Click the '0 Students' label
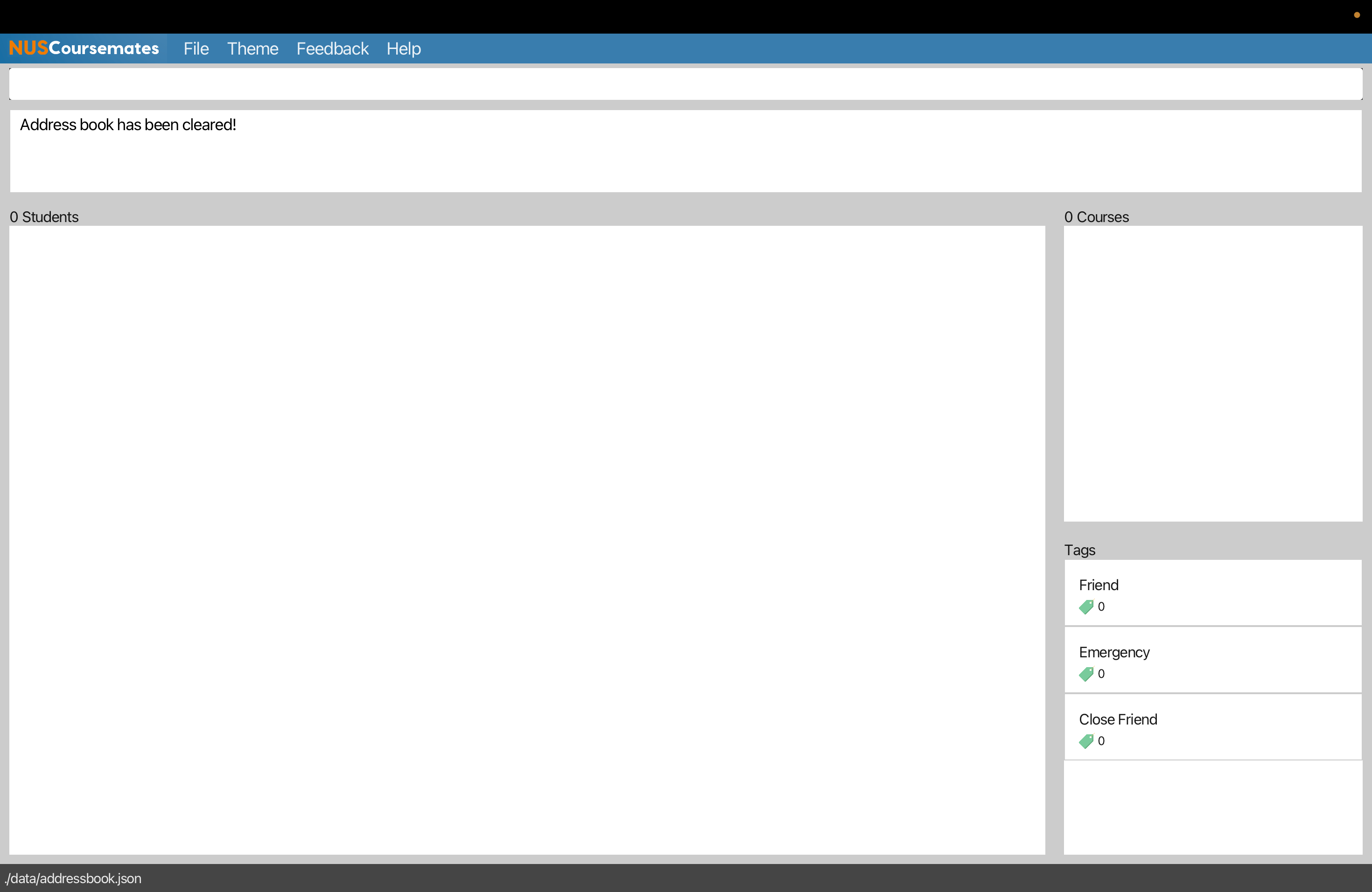Screen dimensions: 1372x892 (x=44, y=217)
